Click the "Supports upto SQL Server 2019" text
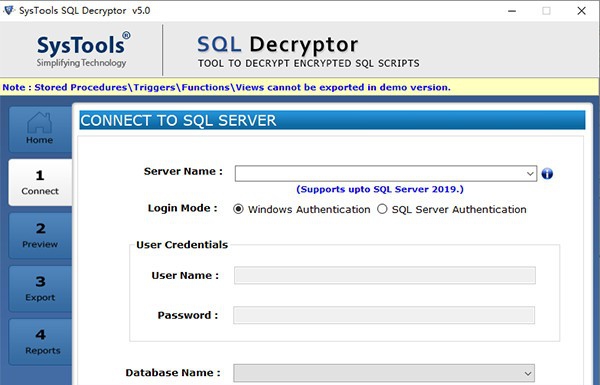 [380, 189]
